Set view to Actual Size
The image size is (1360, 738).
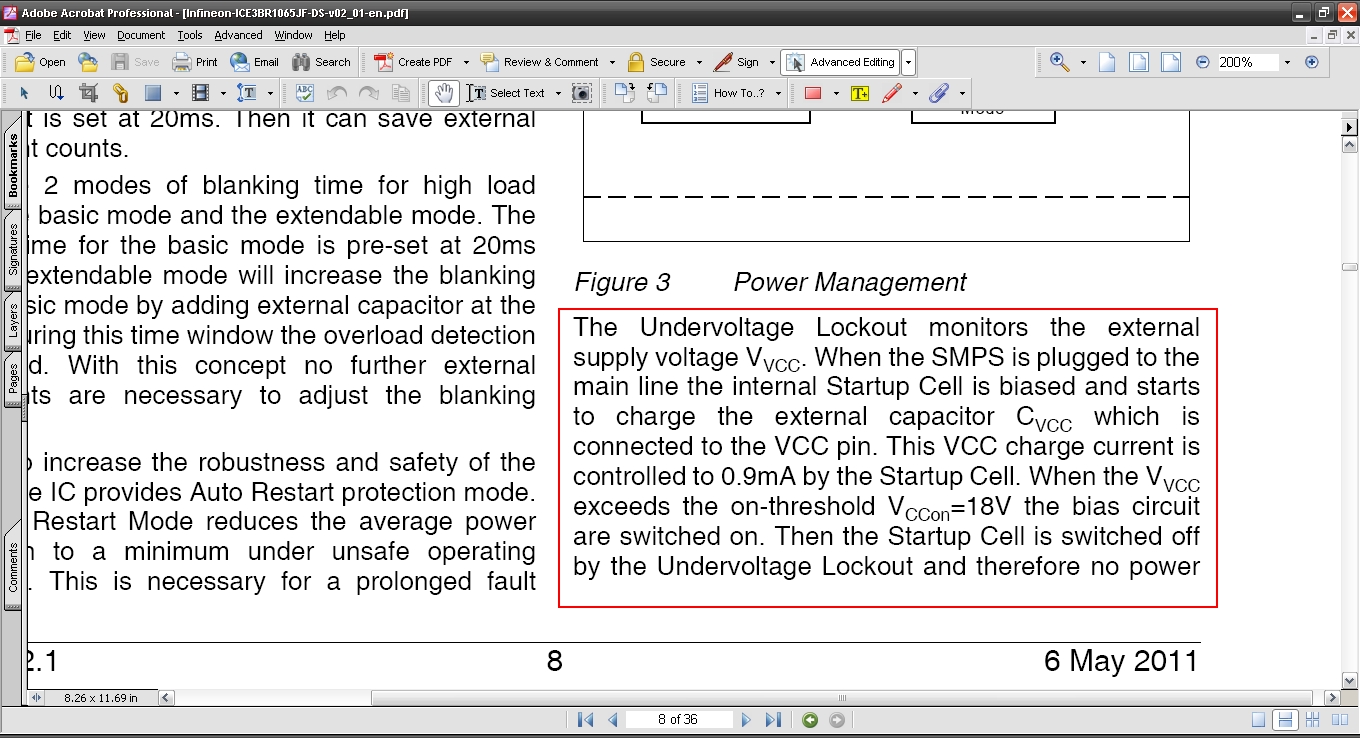coord(1107,62)
